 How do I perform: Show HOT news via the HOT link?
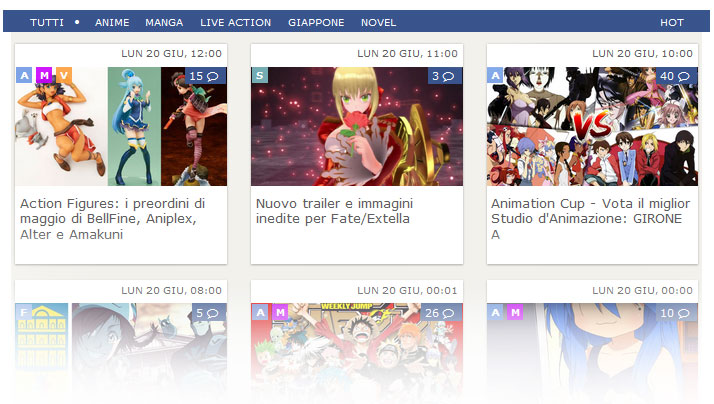[x=672, y=22]
